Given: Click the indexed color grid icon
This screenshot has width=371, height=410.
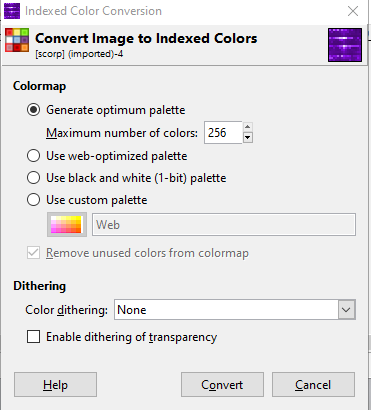Looking at the screenshot, I should click(17, 40).
